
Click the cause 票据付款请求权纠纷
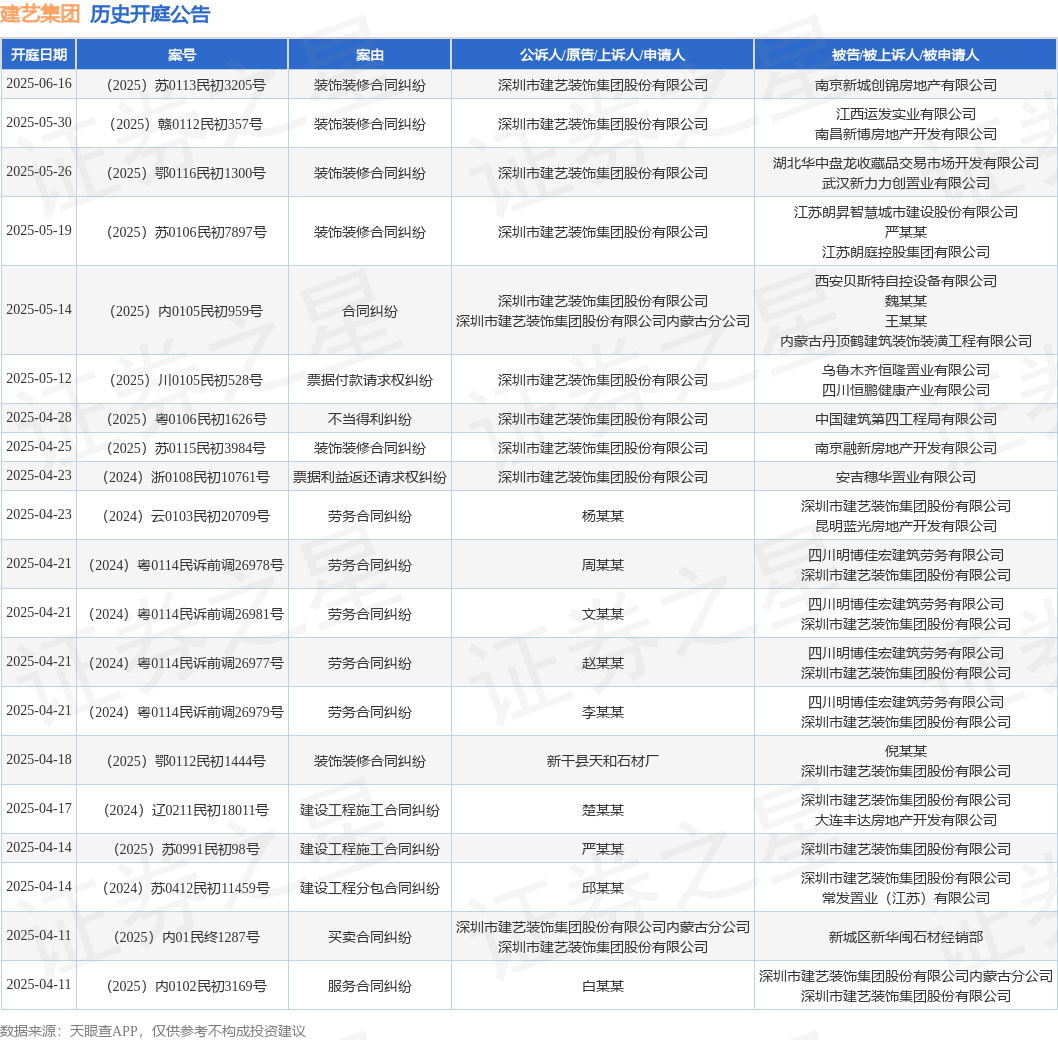[370, 380]
